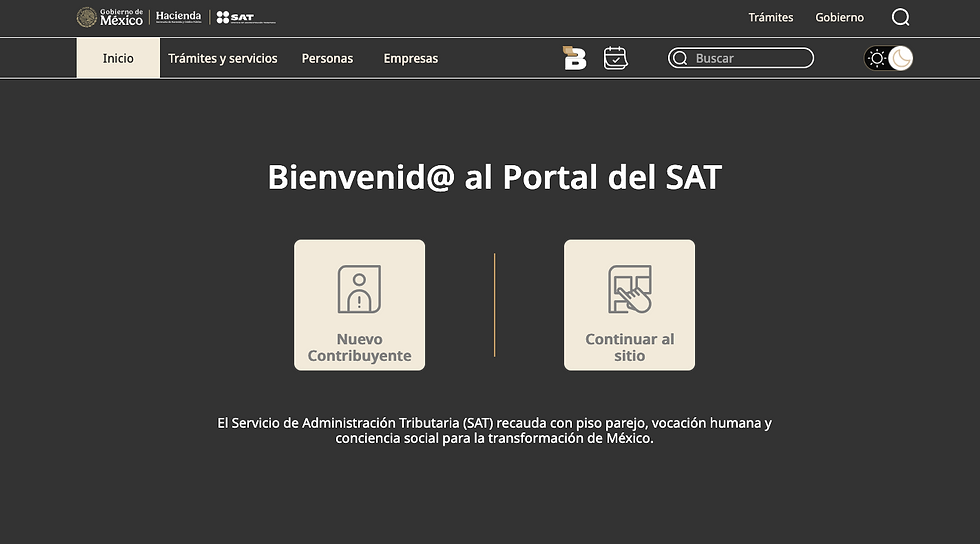Image resolution: width=980 pixels, height=544 pixels.
Task: Open the Gobierno link in top bar
Action: click(839, 18)
